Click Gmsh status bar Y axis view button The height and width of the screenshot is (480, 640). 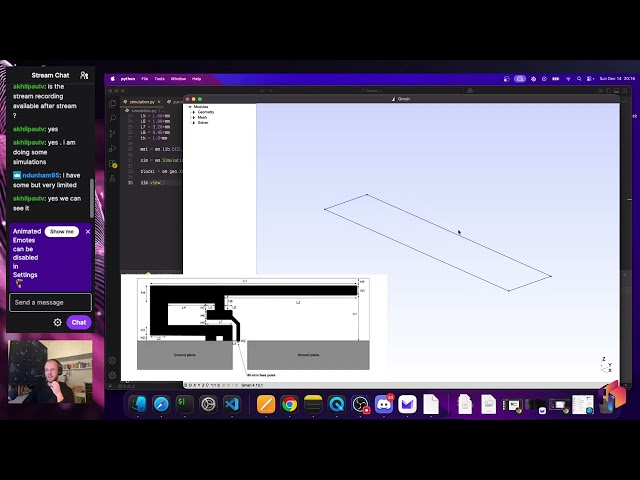pos(199,385)
